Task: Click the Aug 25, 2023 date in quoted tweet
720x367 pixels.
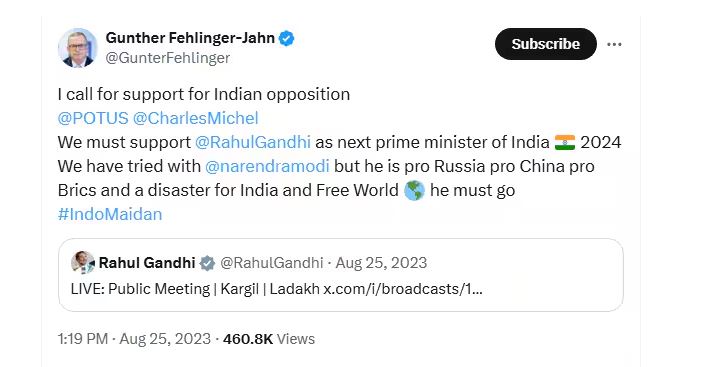Action: (x=381, y=263)
